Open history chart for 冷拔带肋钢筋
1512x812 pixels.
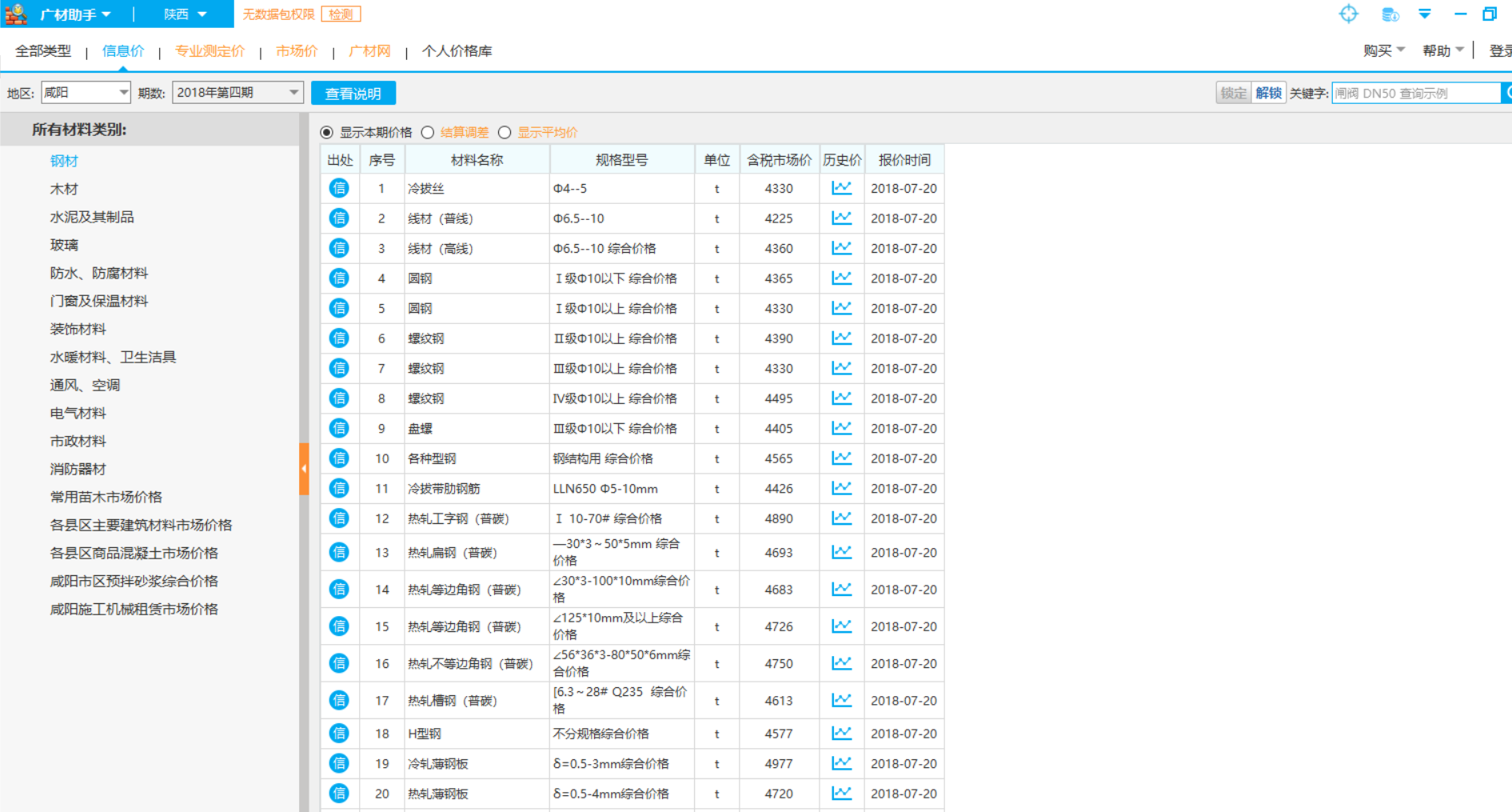point(841,488)
